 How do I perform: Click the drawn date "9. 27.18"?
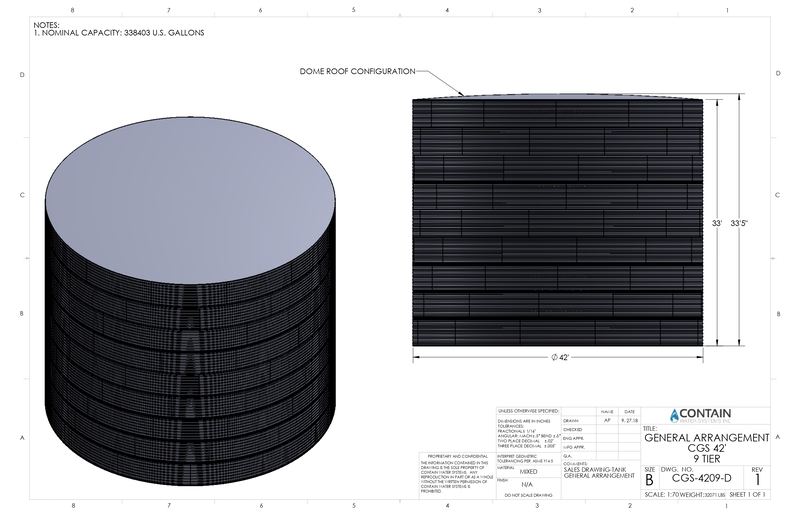click(x=629, y=421)
